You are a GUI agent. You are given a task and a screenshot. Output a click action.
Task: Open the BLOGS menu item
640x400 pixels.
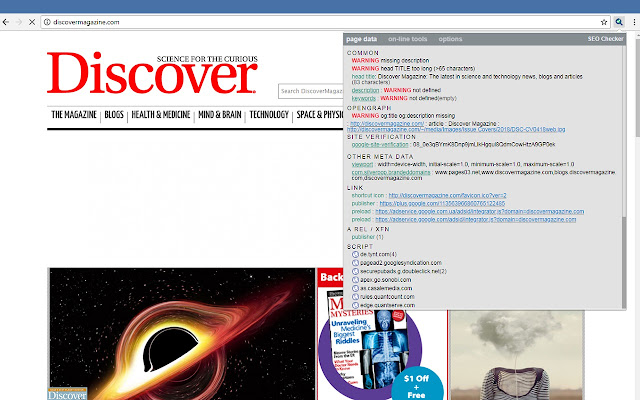click(114, 115)
